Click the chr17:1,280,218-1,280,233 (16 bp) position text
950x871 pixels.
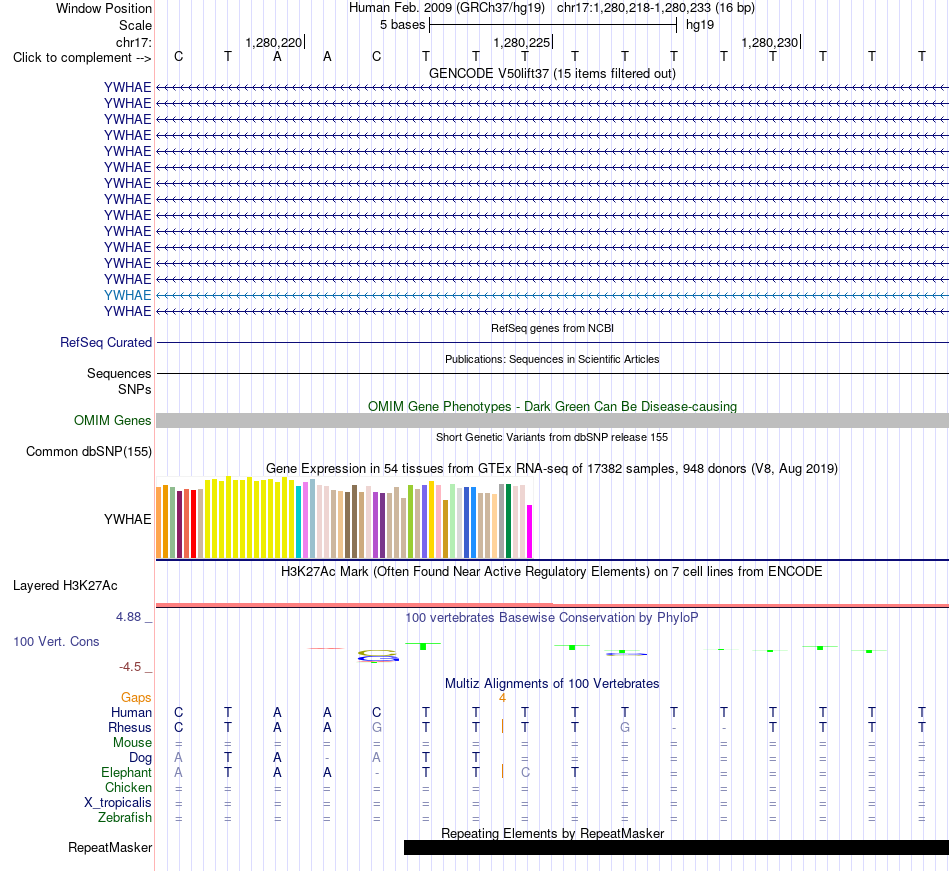tap(656, 8)
